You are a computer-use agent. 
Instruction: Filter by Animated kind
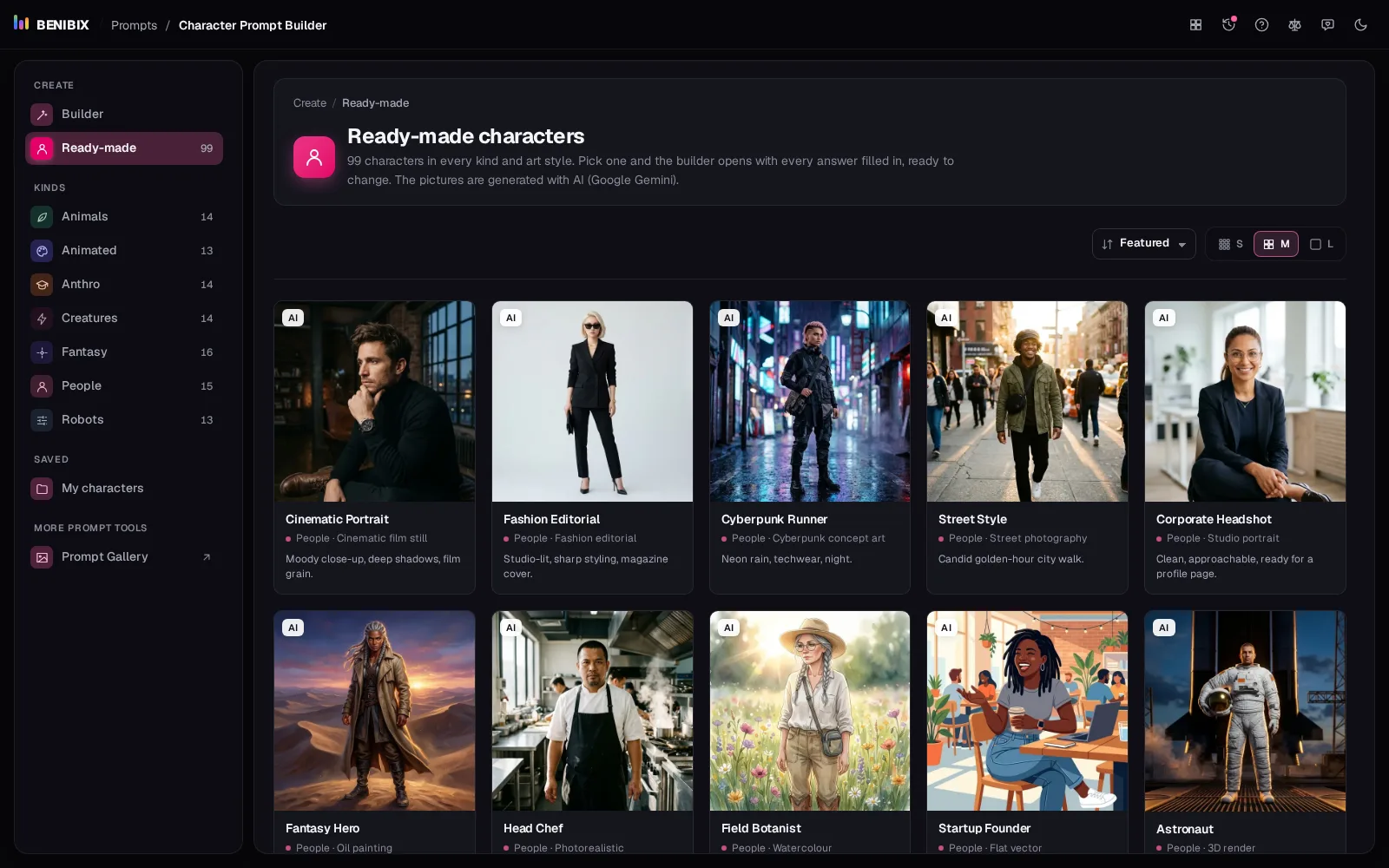coord(124,250)
